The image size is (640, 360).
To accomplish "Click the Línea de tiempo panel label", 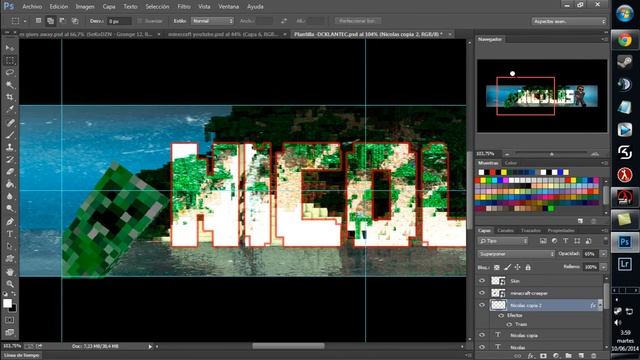I will pos(21,356).
